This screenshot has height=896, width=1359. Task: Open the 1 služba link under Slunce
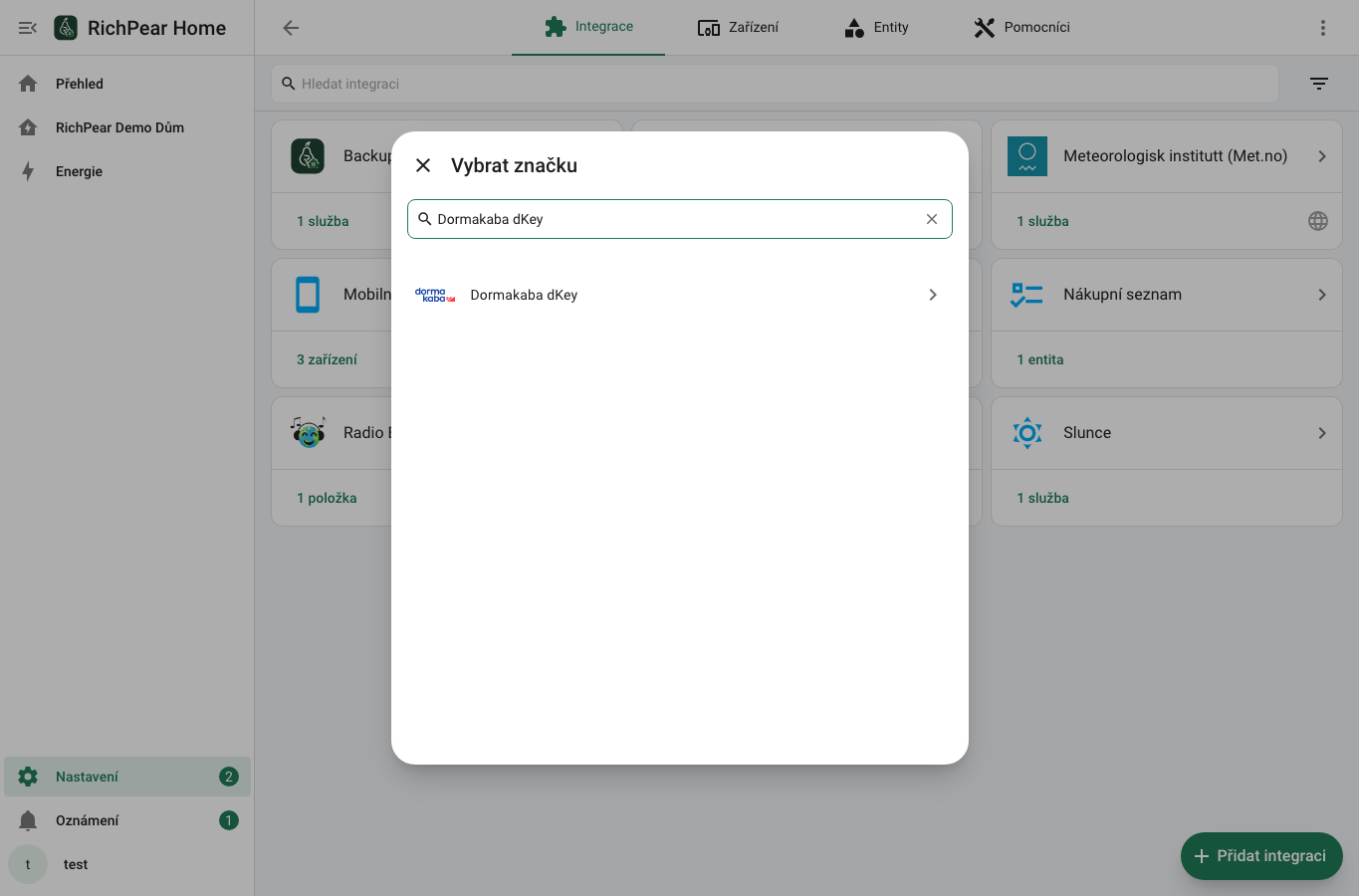coord(1042,498)
